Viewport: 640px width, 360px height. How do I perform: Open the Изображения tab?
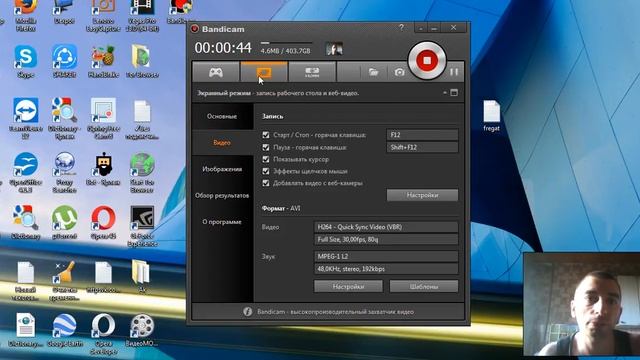(x=222, y=169)
